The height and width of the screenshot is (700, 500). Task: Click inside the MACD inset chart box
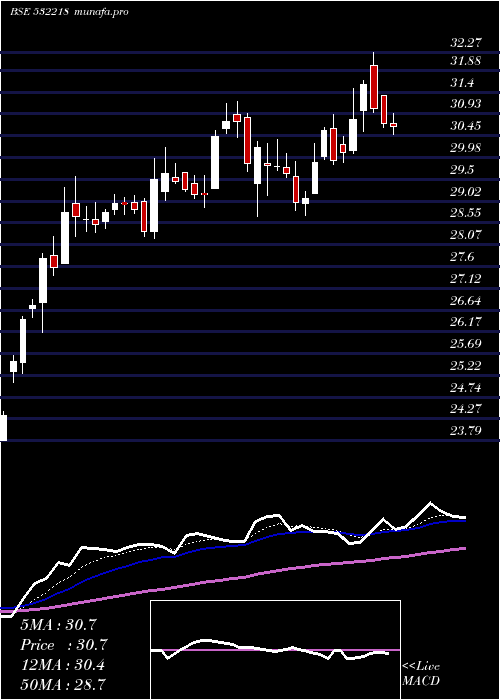point(275,650)
